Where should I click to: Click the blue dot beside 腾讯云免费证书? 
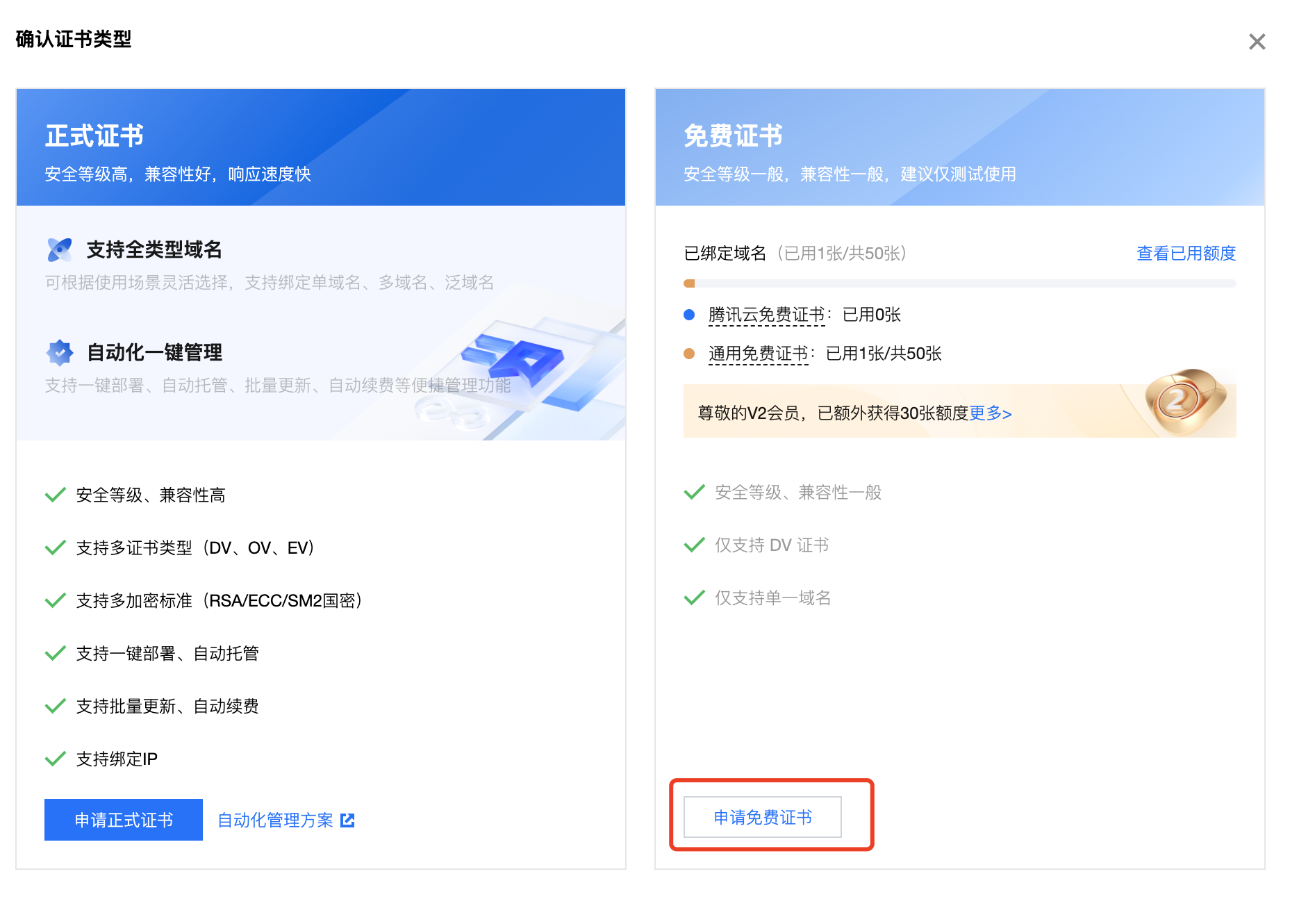coord(688,314)
